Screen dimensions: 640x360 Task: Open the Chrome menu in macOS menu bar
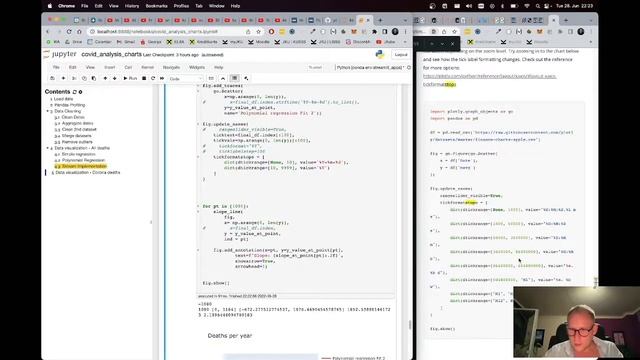pyautogui.click(x=67, y=6)
